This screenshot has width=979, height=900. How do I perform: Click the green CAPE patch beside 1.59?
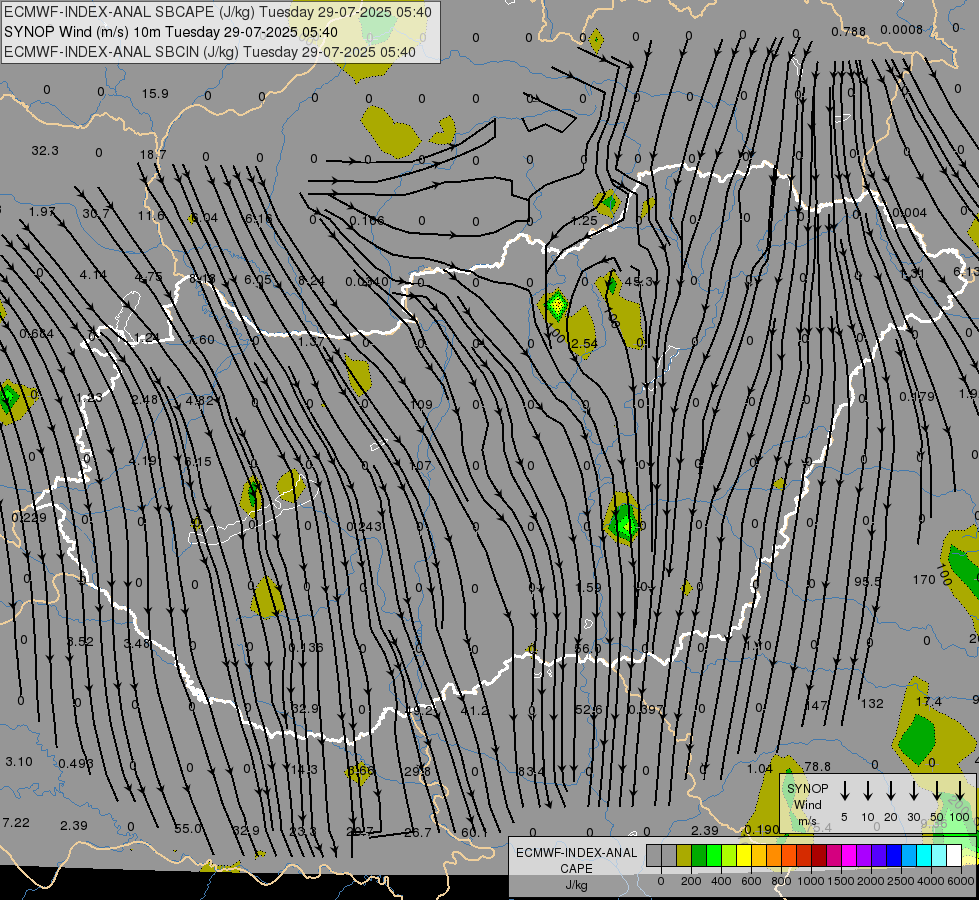pos(623,520)
